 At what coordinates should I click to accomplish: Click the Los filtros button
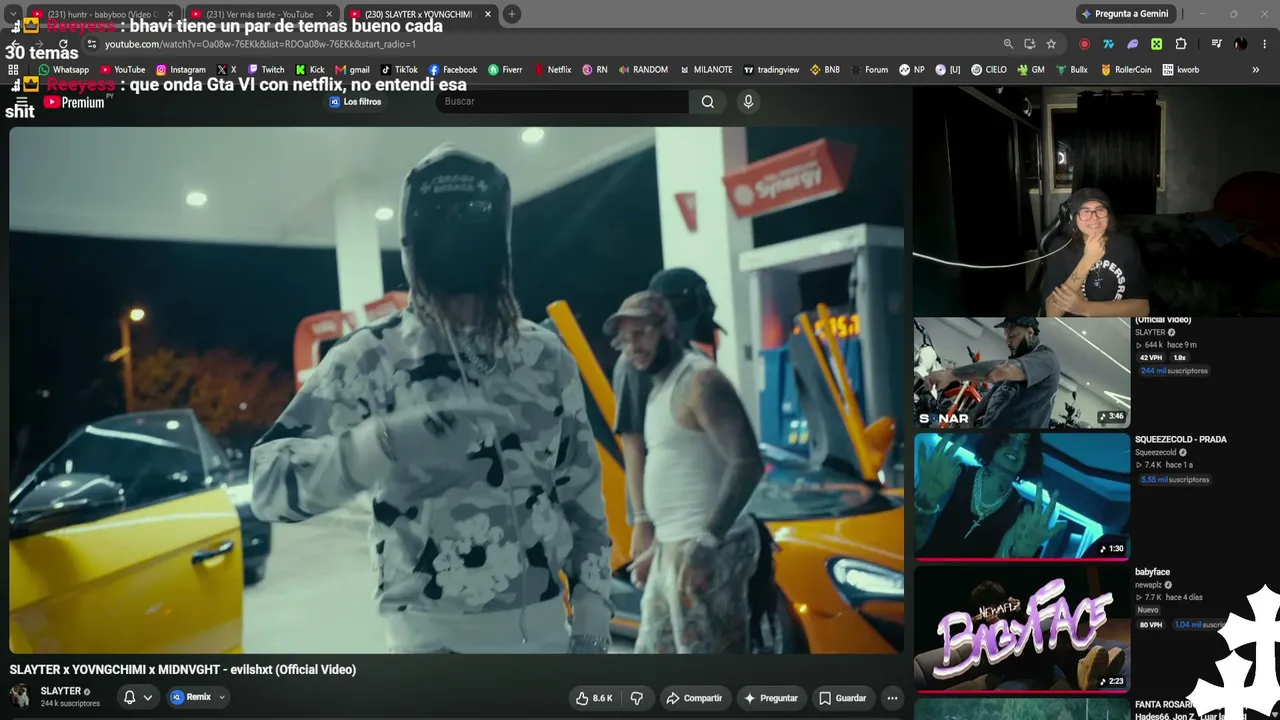point(355,102)
